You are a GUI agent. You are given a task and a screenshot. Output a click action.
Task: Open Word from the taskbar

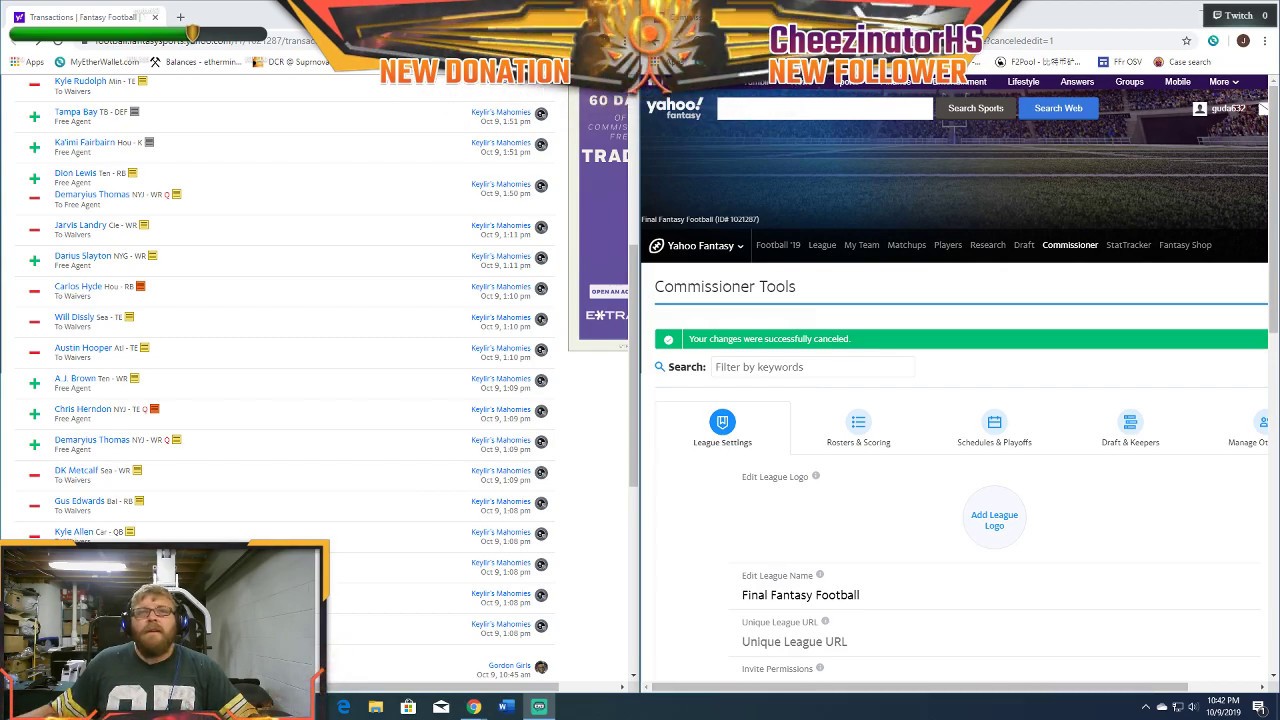click(506, 707)
